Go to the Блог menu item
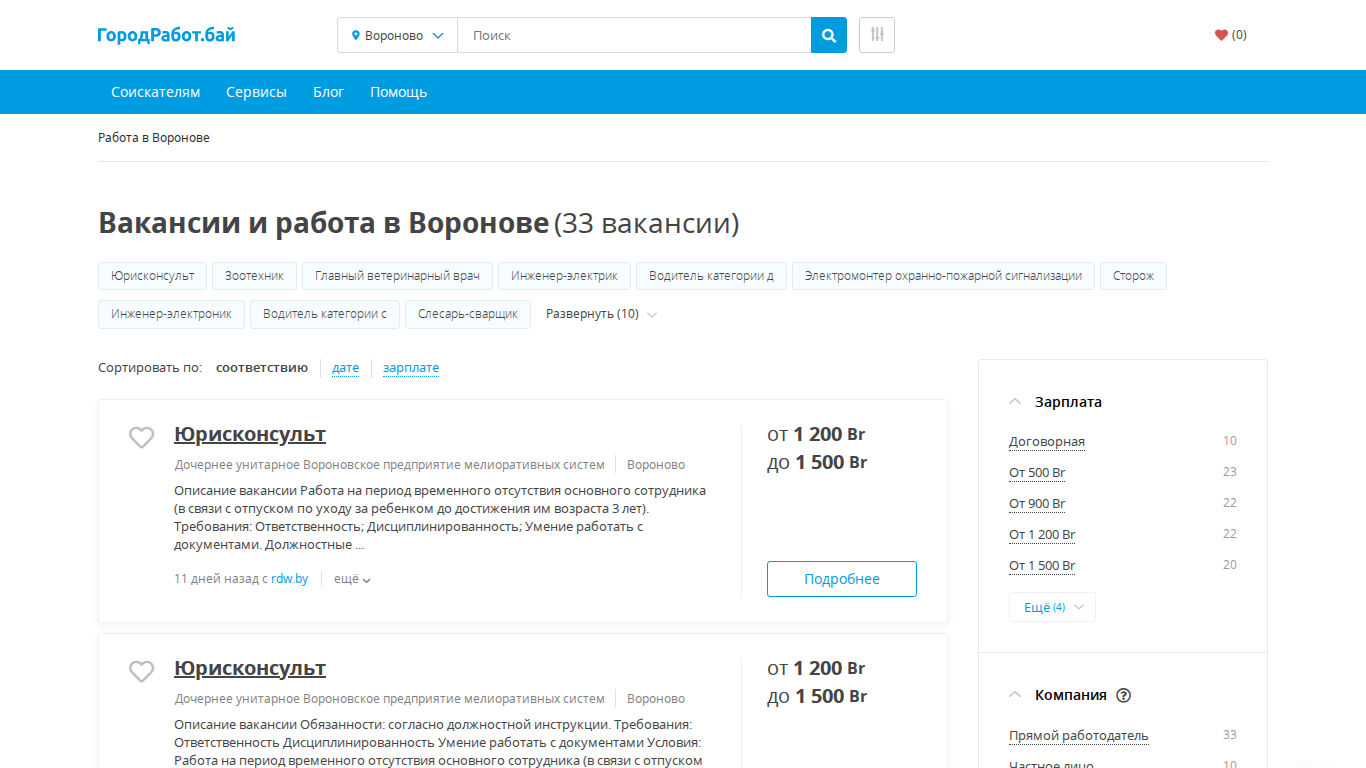1366x768 pixels. pyautogui.click(x=329, y=92)
